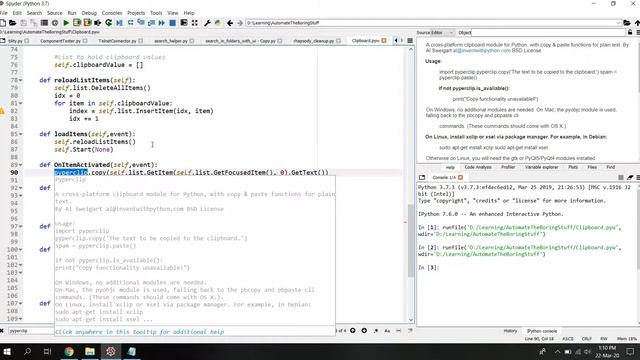This screenshot has height=360, width=640.
Task: Close the Clipboard.pyw editor tab
Action: click(384, 41)
